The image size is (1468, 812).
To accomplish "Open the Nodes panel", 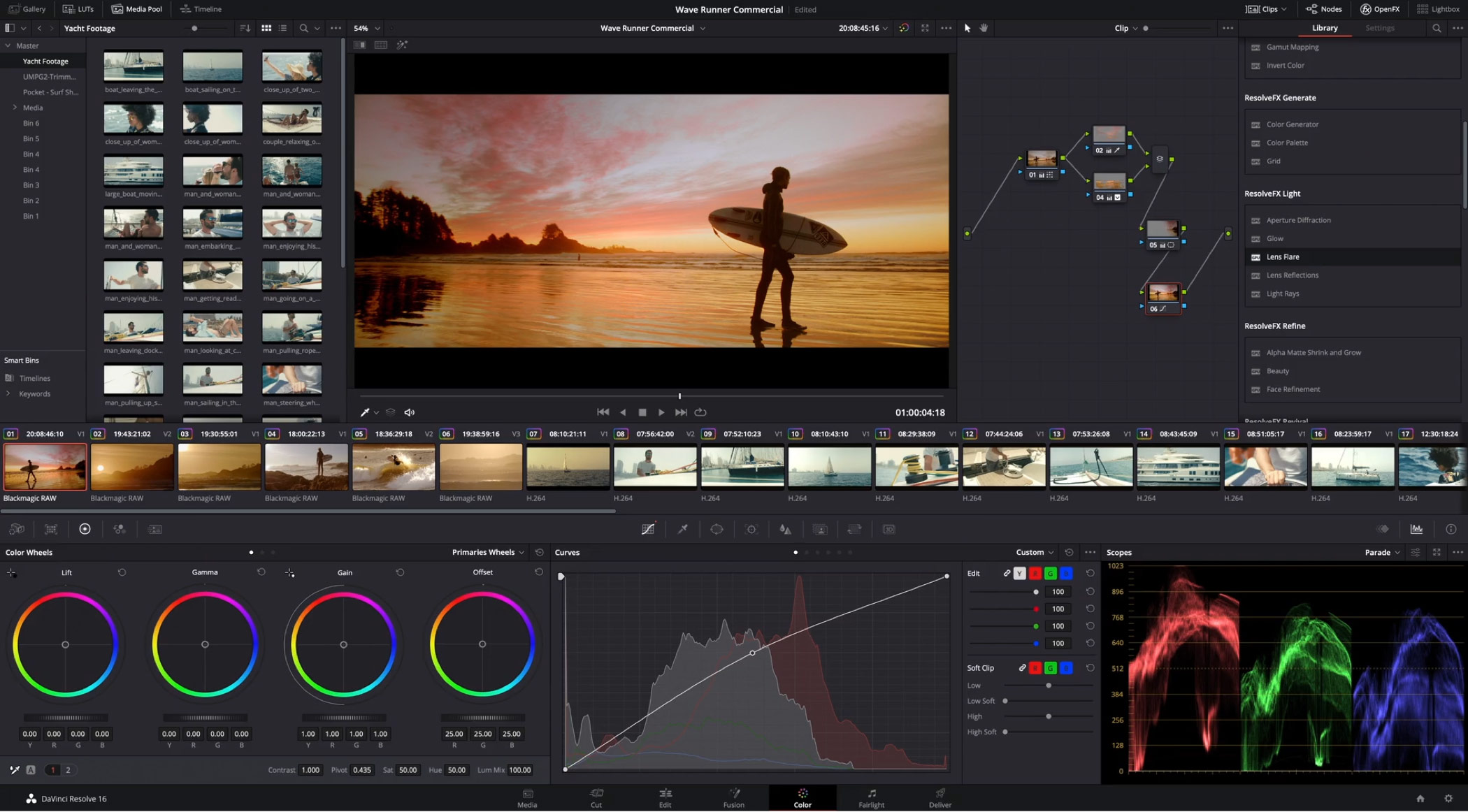I will click(x=1323, y=9).
